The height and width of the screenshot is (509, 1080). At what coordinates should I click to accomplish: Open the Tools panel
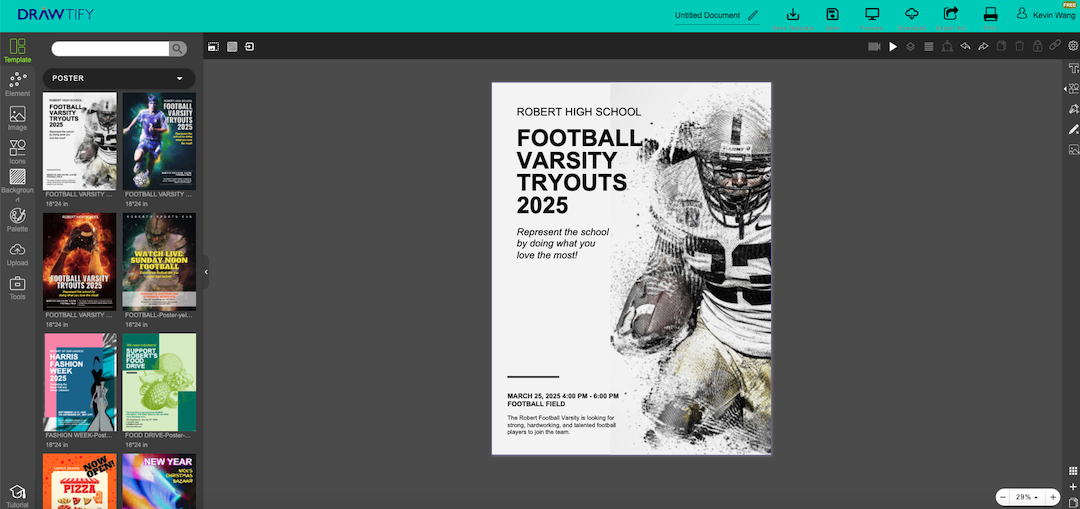point(17,288)
